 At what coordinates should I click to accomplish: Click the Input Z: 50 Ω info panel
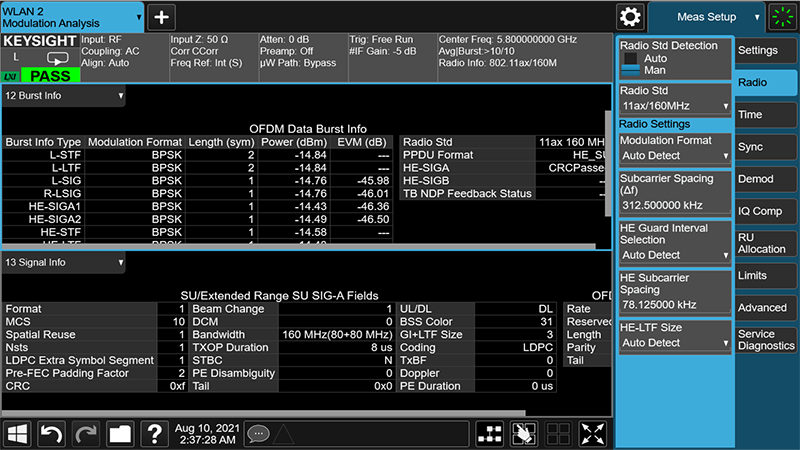click(214, 57)
